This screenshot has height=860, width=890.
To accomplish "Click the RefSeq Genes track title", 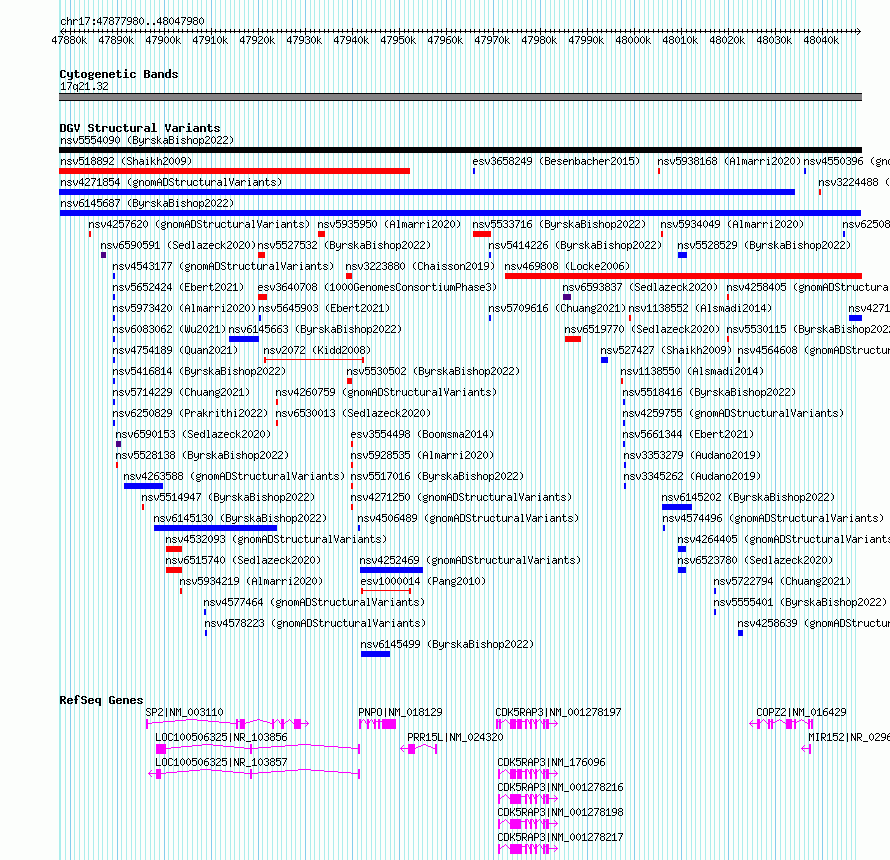I will tap(102, 700).
